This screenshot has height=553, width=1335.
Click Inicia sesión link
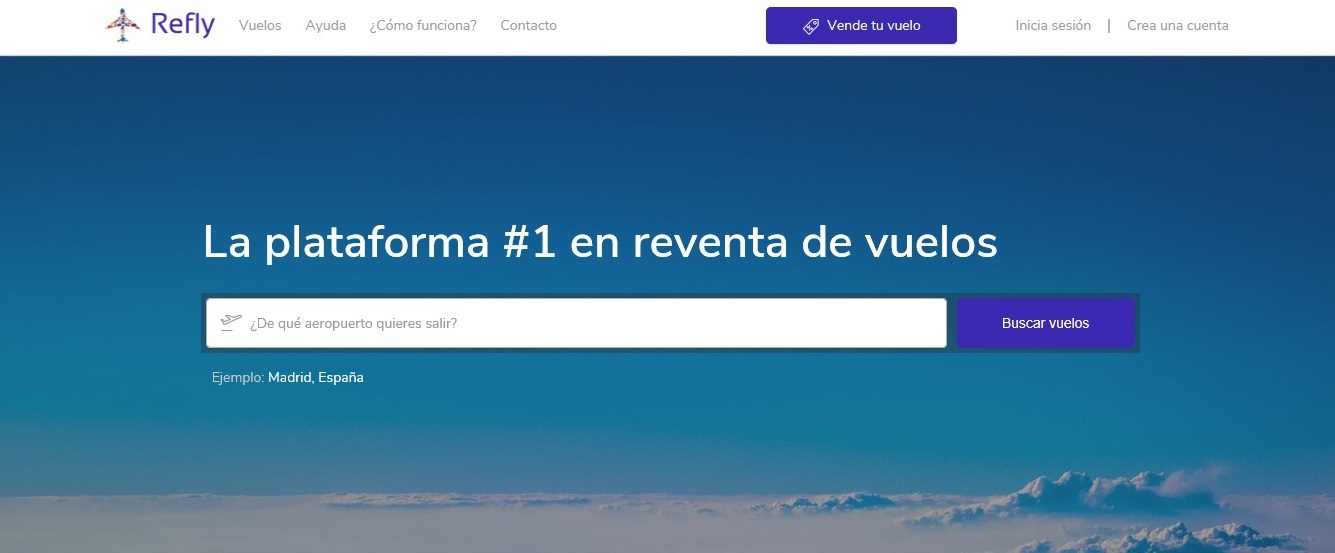coord(1053,25)
